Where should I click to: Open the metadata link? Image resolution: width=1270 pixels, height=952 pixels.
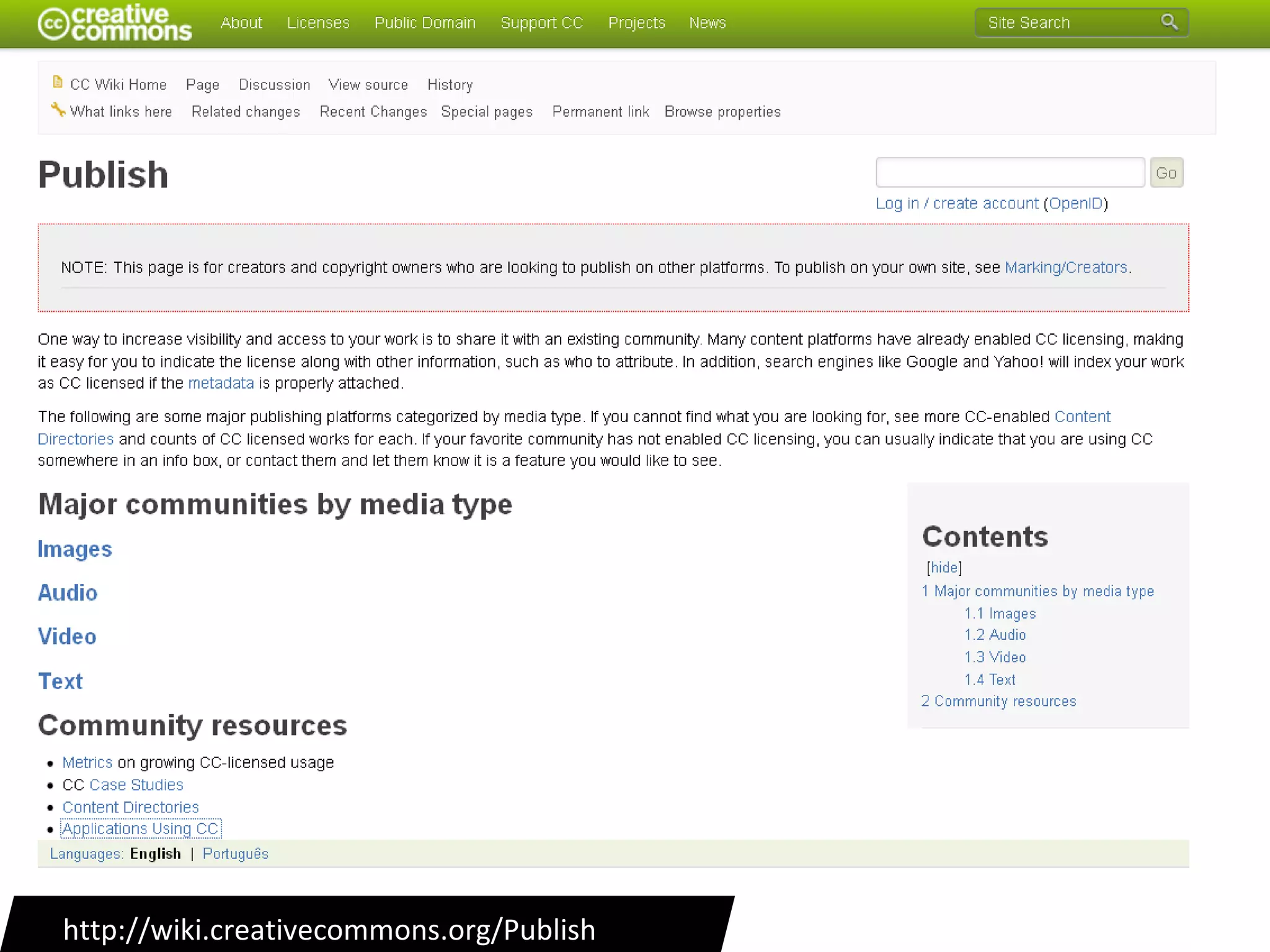click(x=221, y=383)
